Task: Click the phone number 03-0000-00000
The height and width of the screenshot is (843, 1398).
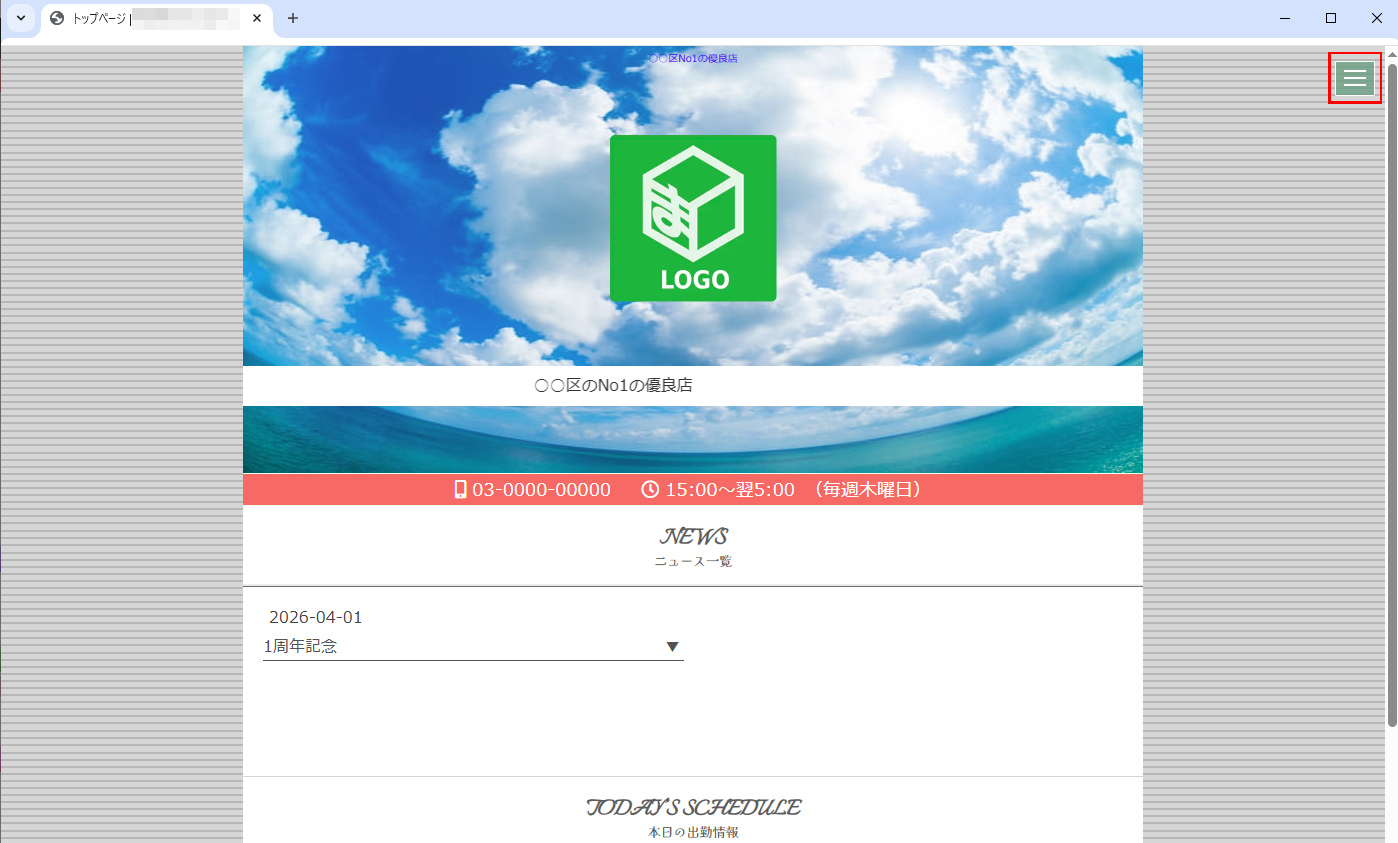Action: tap(541, 489)
